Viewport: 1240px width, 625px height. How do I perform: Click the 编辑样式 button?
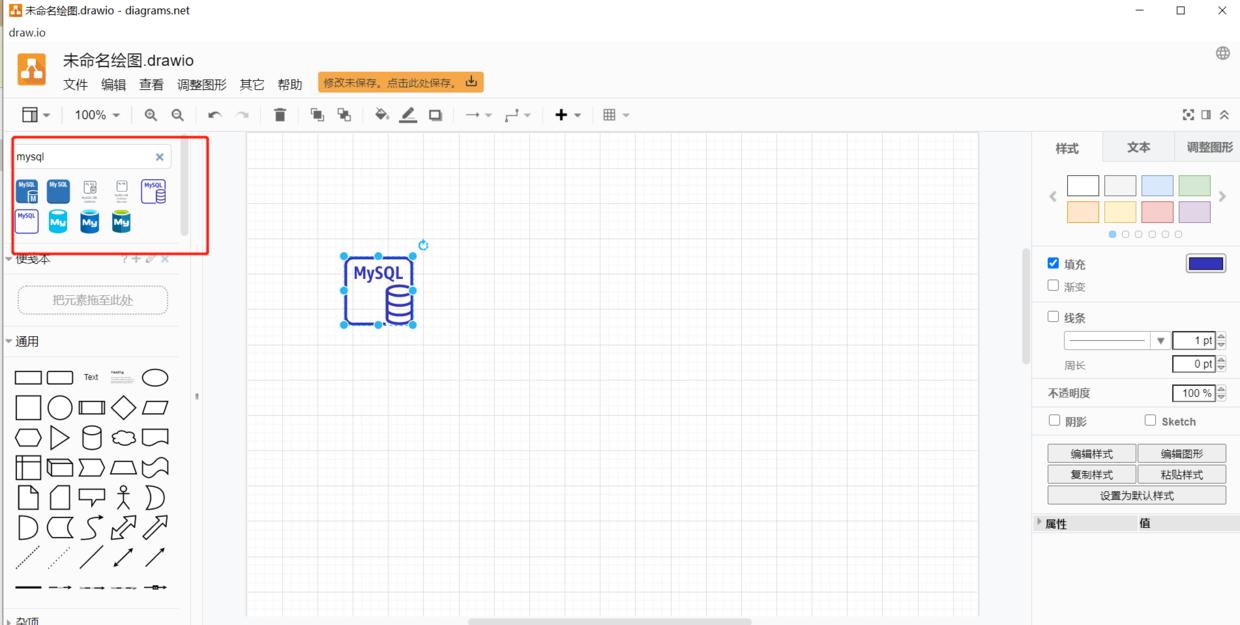tap(1091, 454)
